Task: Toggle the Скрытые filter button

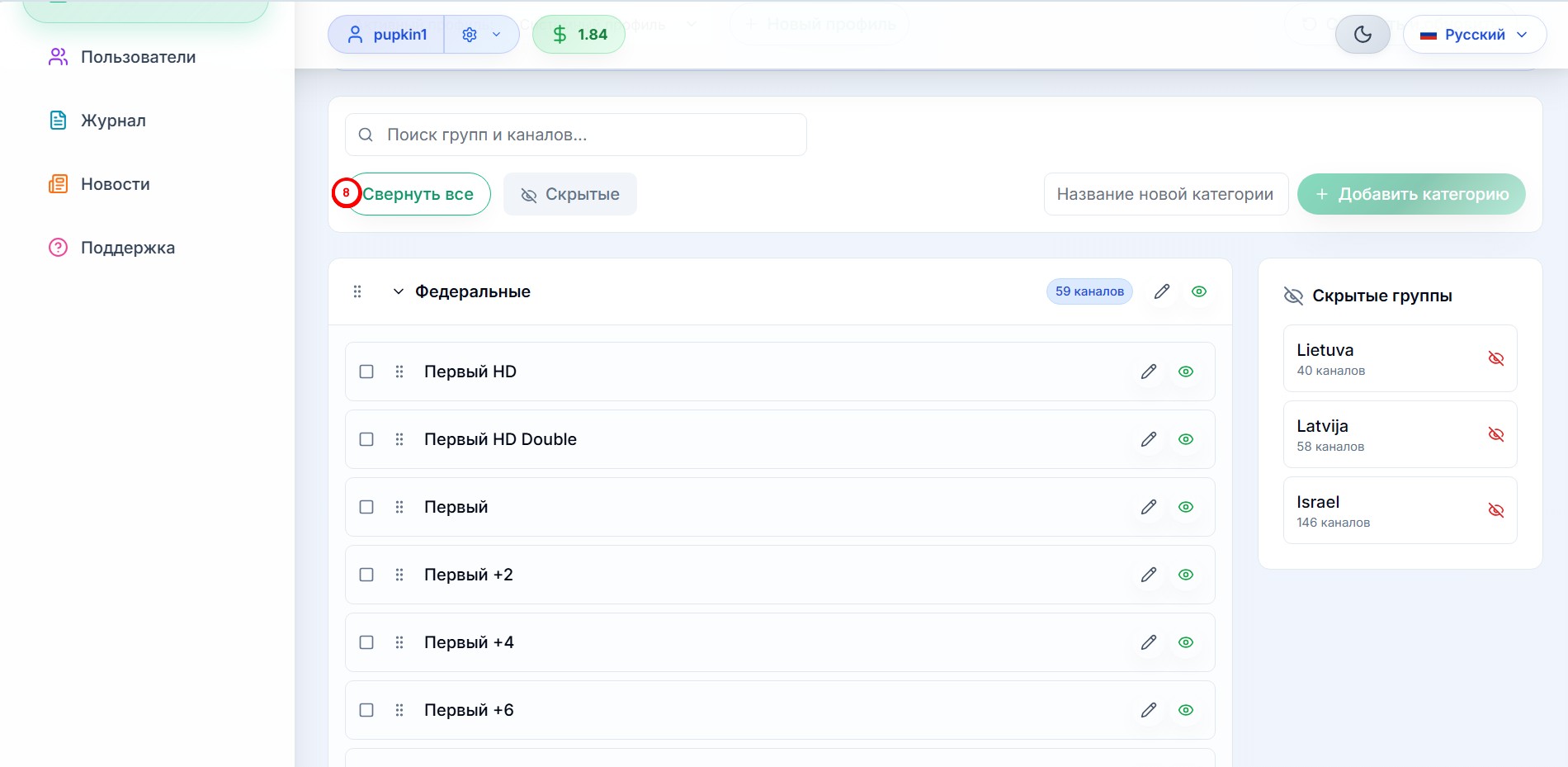Action: click(x=570, y=194)
